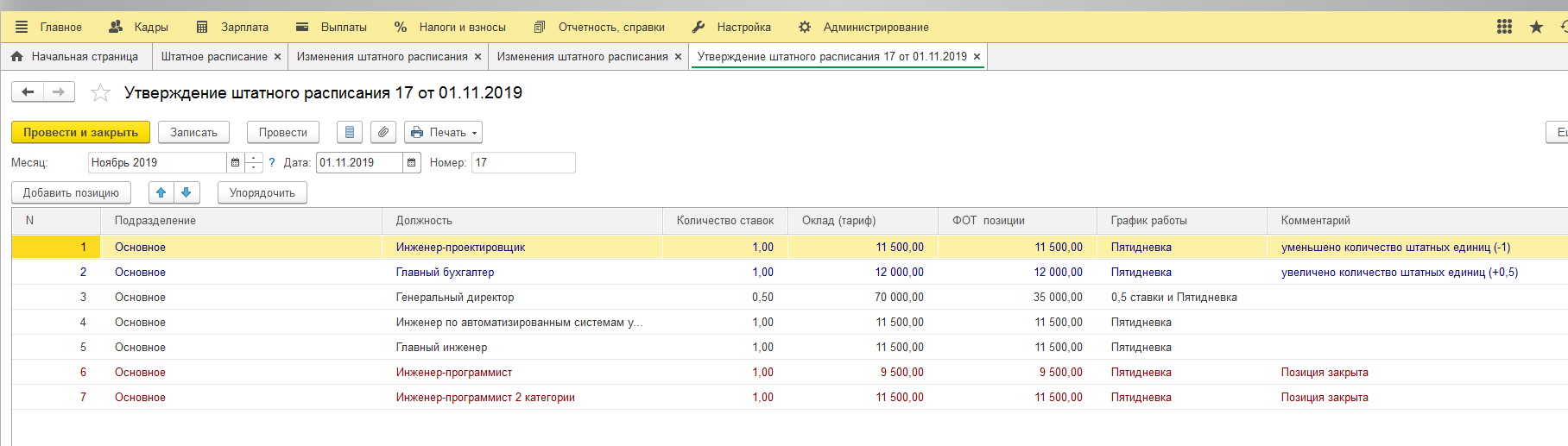The height and width of the screenshot is (446, 1568).
Task: Open the document report list icon
Action: pyautogui.click(x=350, y=132)
